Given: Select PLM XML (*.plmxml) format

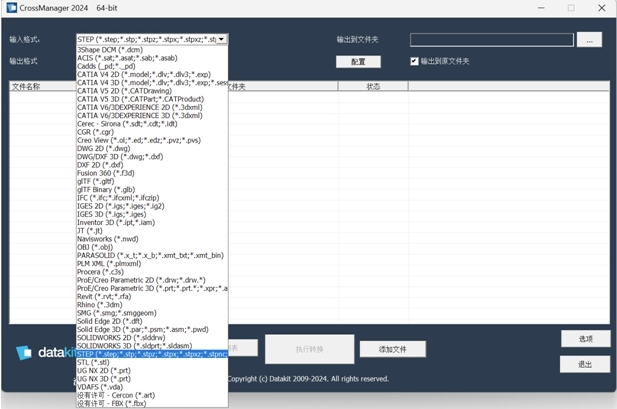Looking at the screenshot, I should pyautogui.click(x=152, y=264).
